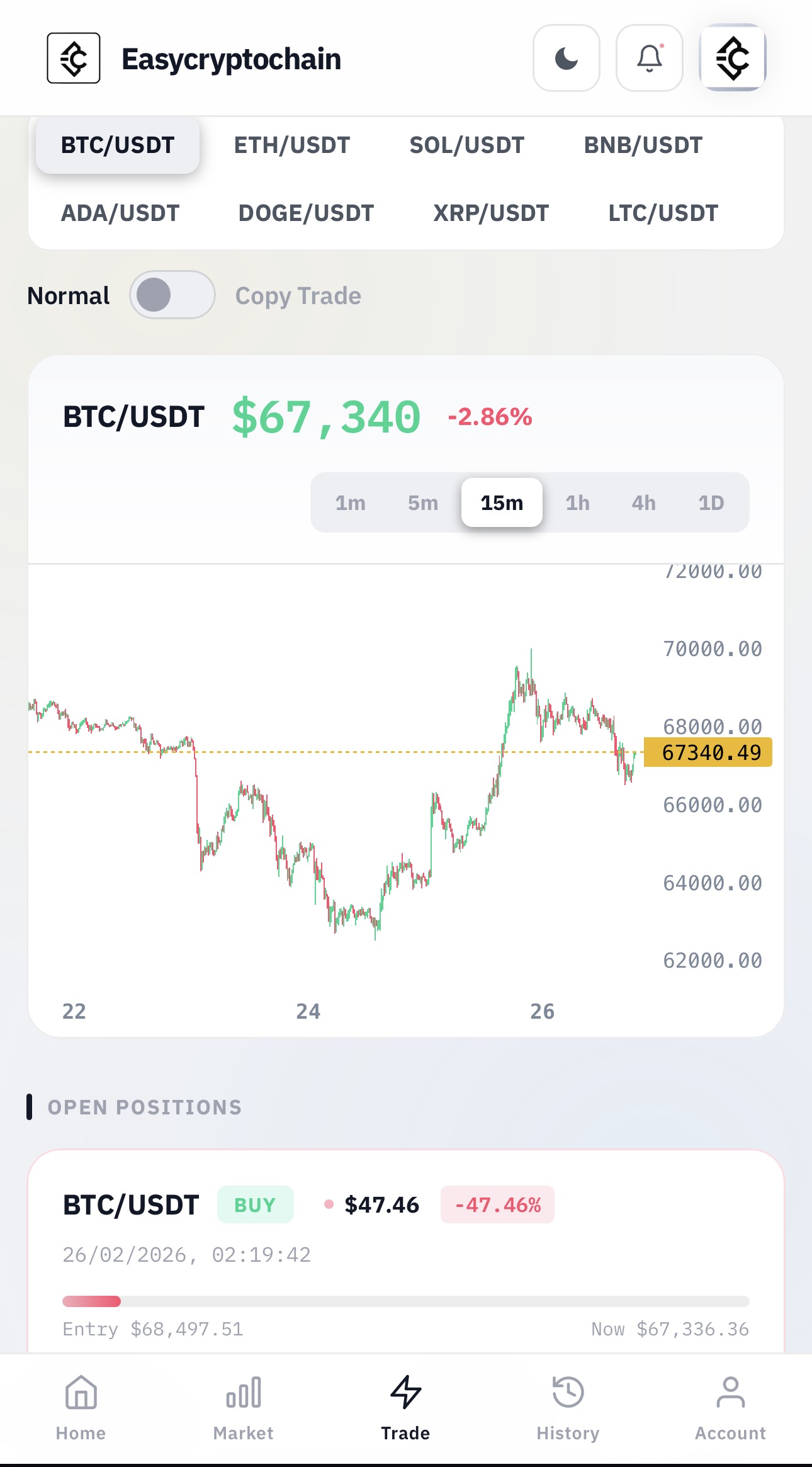
Task: Change chart timeframe to 1h
Action: 578,502
